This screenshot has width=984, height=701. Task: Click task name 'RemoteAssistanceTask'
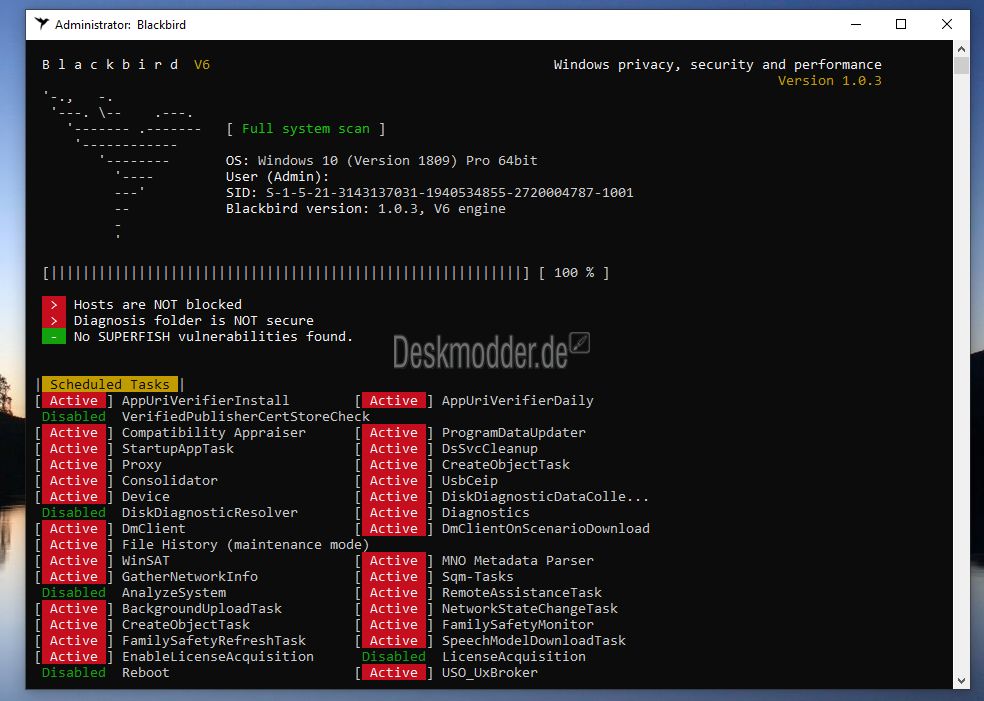click(521, 592)
